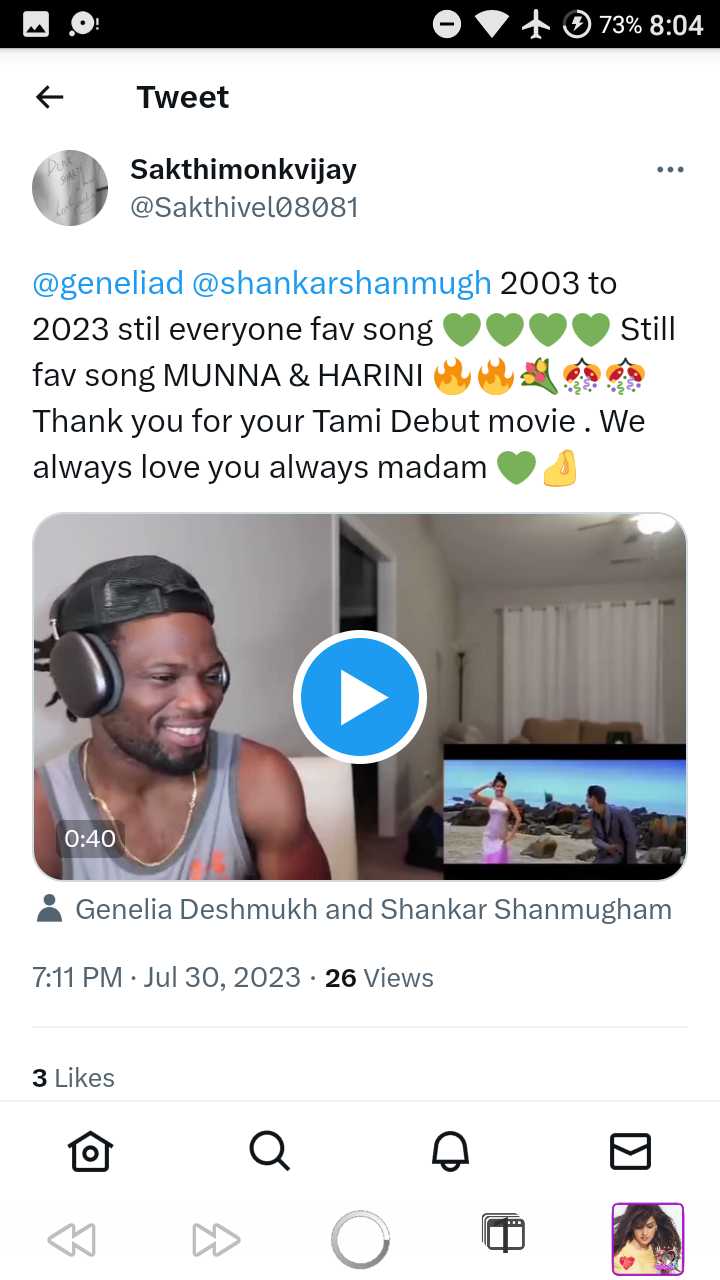Open the @geneliad mention link
This screenshot has height=1280, width=720.
click(x=108, y=283)
